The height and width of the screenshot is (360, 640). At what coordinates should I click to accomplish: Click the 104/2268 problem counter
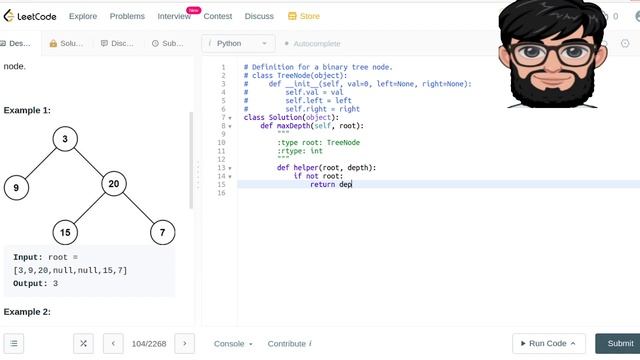pos(149,344)
